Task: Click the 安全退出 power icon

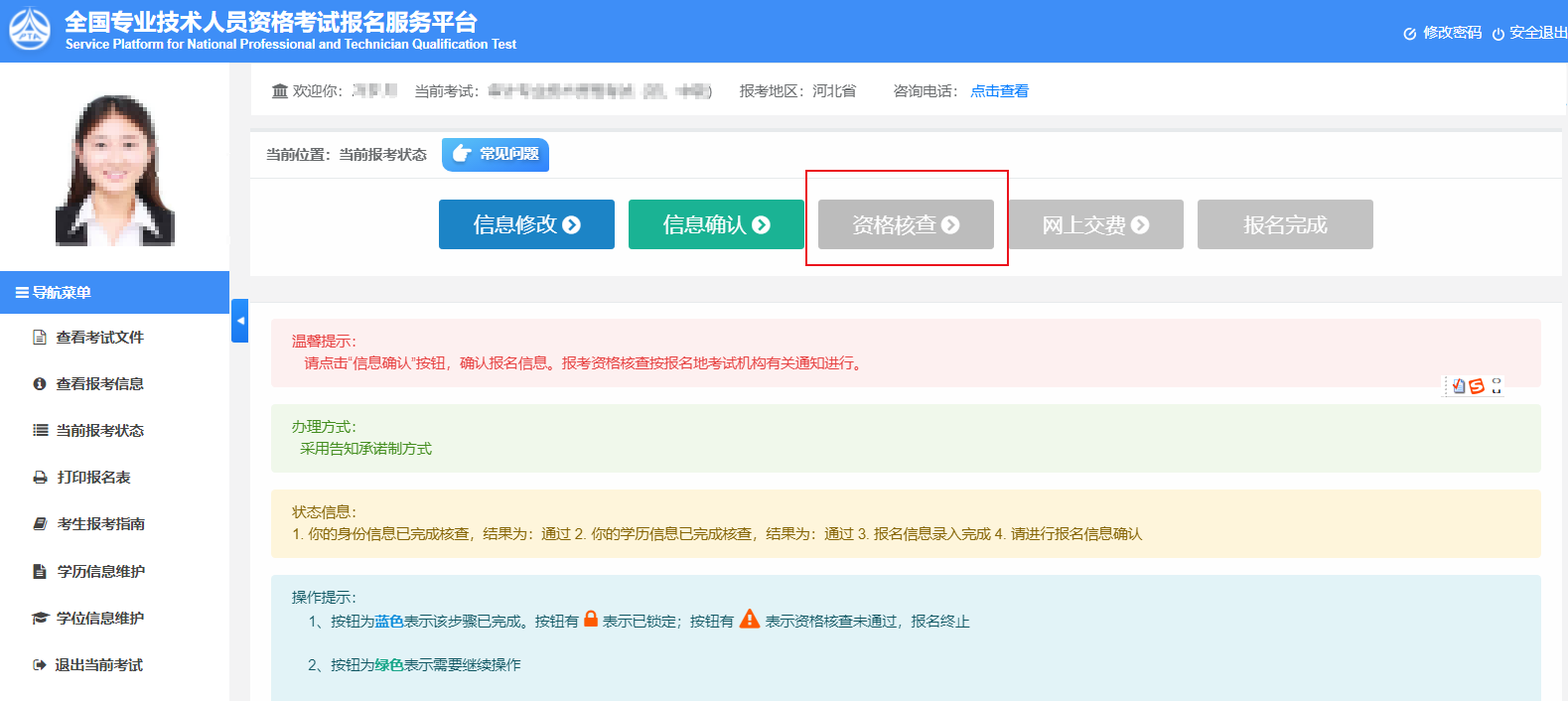Action: coord(1497,34)
